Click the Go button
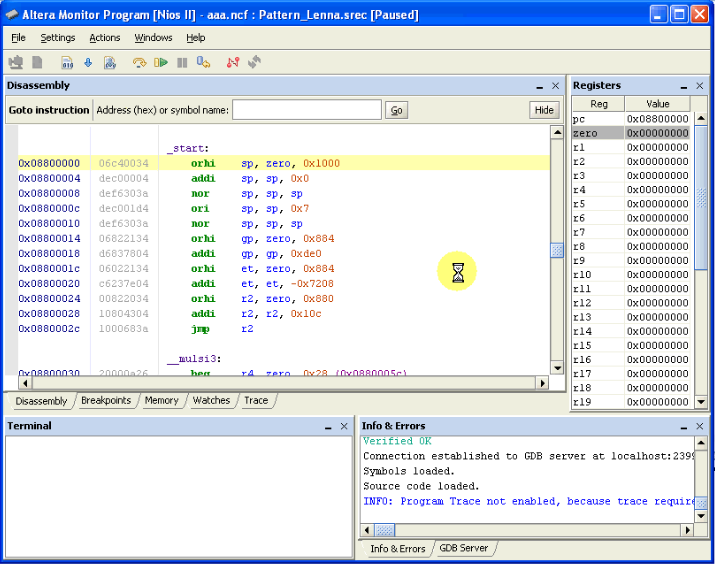 (x=396, y=110)
